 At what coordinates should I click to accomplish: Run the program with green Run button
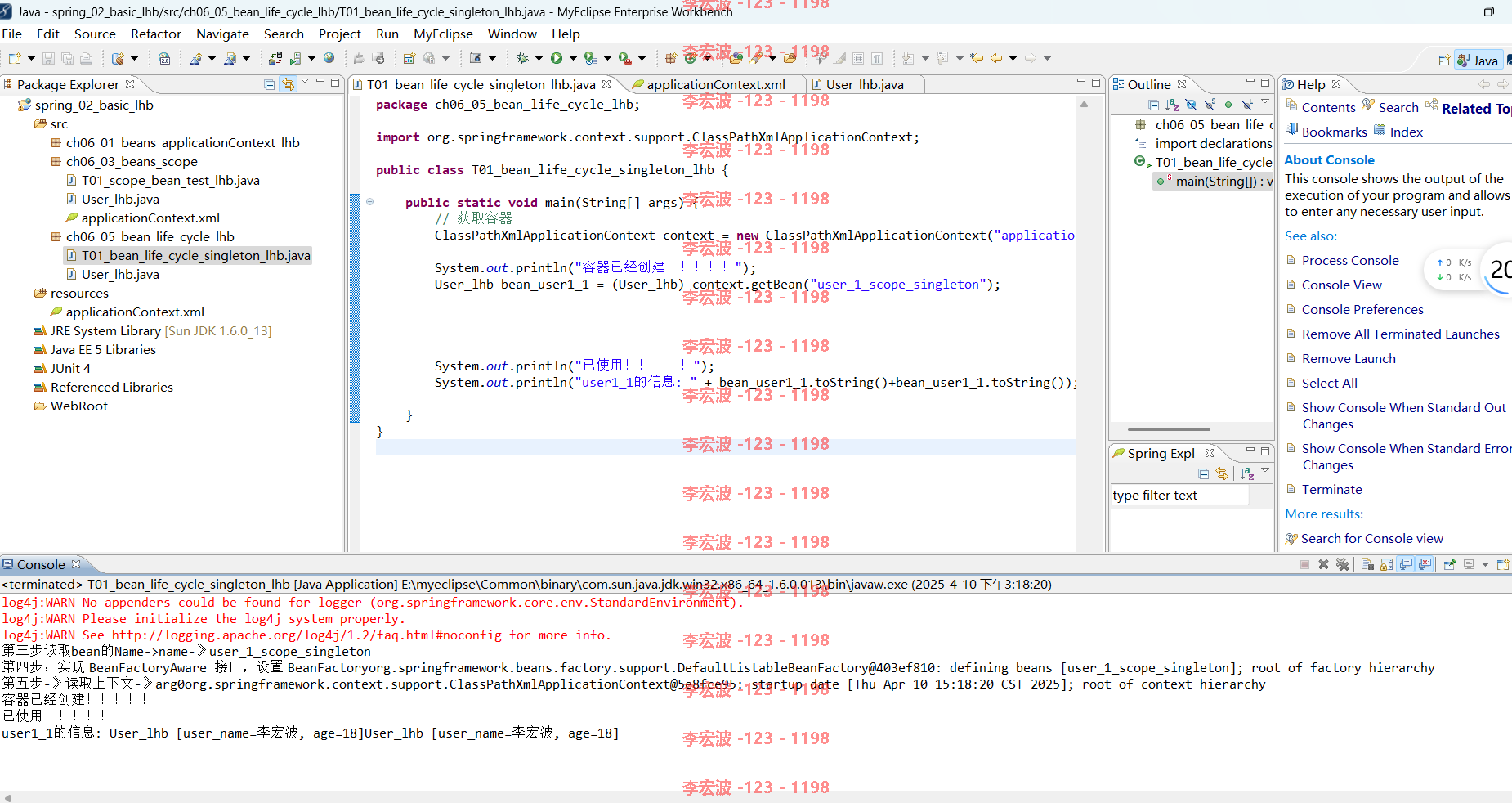pos(557,58)
